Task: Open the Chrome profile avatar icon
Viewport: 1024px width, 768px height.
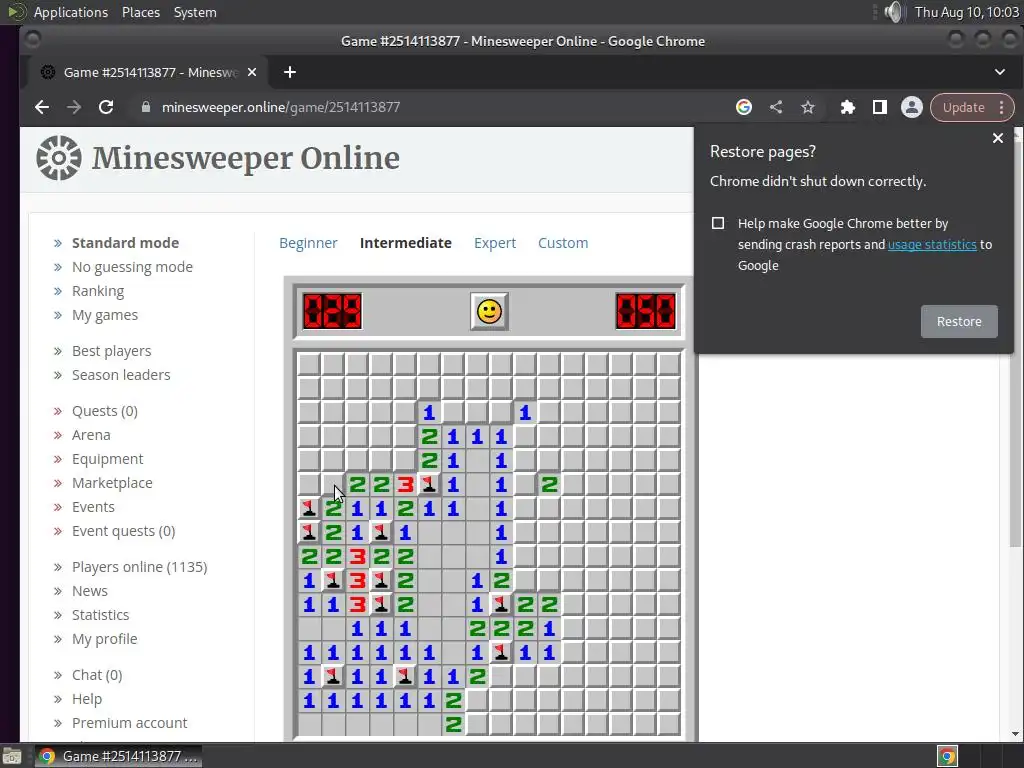Action: tap(912, 107)
